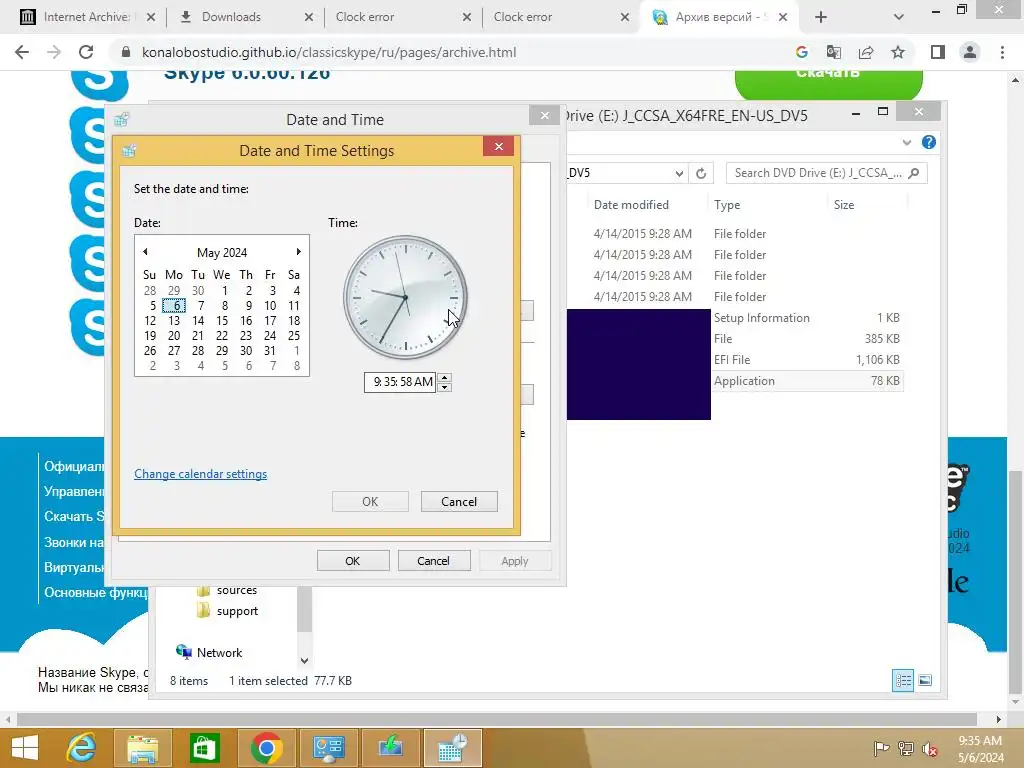
Task: Click the translate page icon
Action: [834, 52]
